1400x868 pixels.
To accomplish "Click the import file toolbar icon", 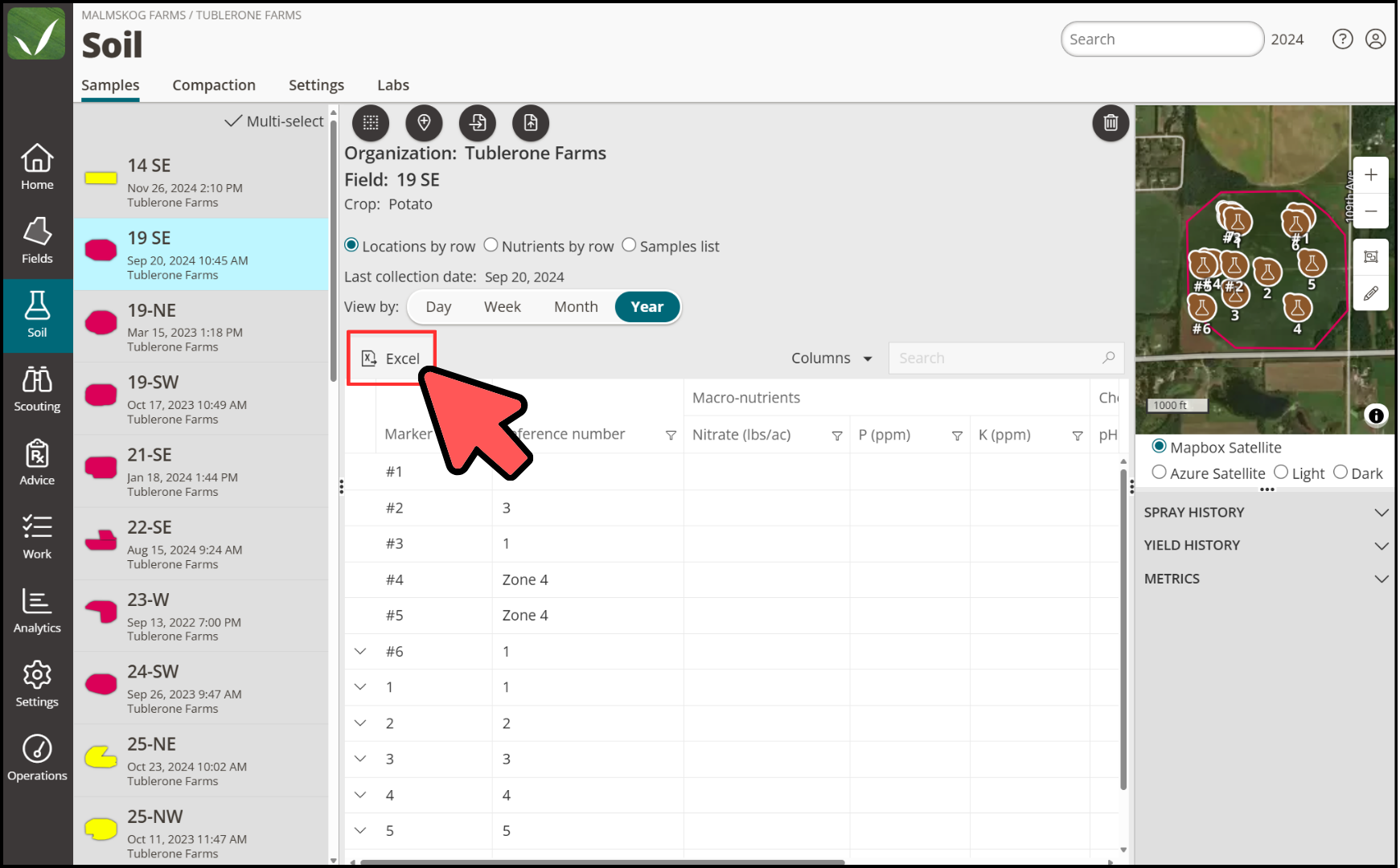I will point(478,123).
